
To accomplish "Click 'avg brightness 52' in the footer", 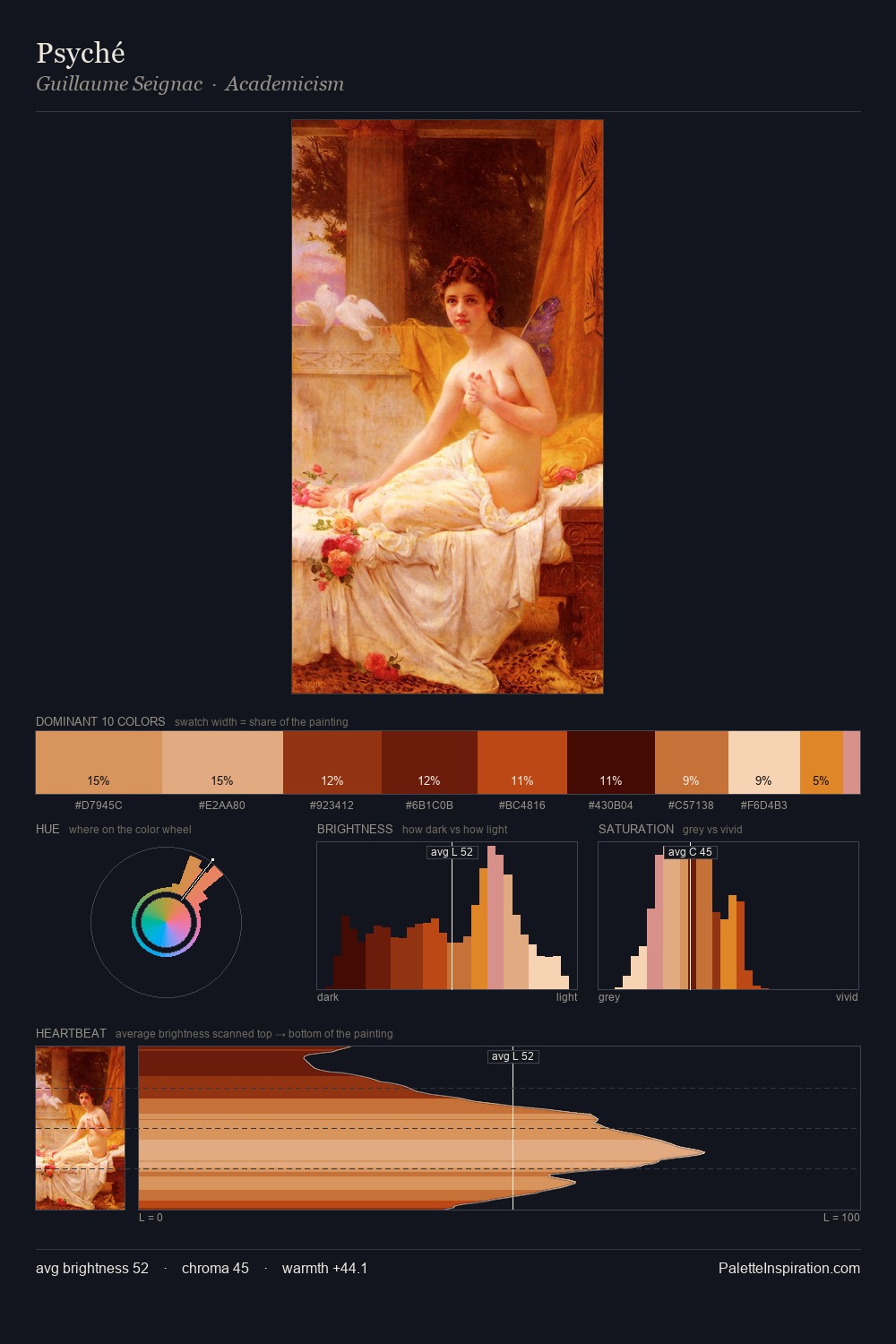I will [92, 1268].
